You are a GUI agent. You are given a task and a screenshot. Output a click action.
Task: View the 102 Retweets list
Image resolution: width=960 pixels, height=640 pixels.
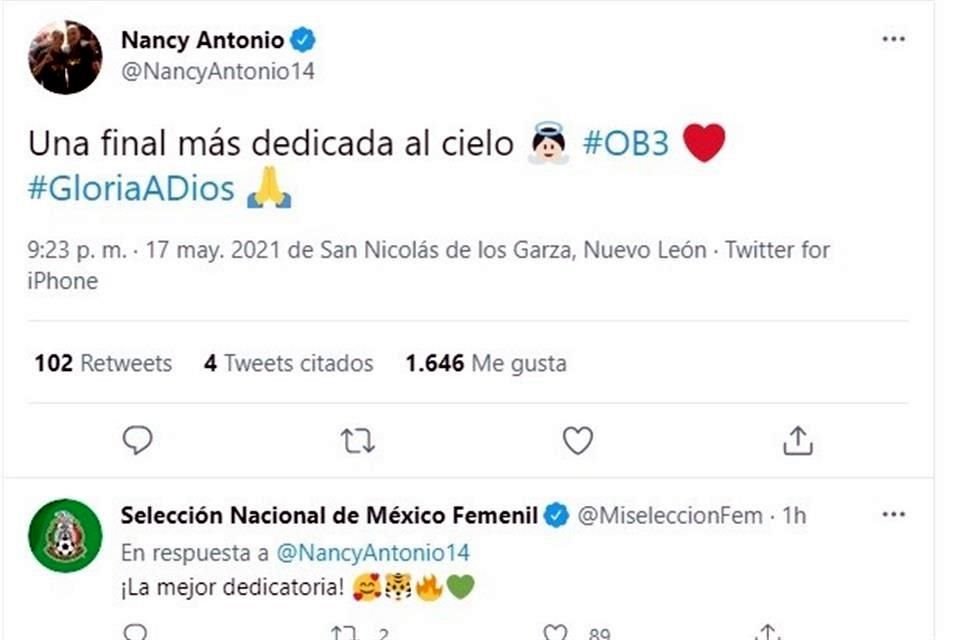click(103, 363)
